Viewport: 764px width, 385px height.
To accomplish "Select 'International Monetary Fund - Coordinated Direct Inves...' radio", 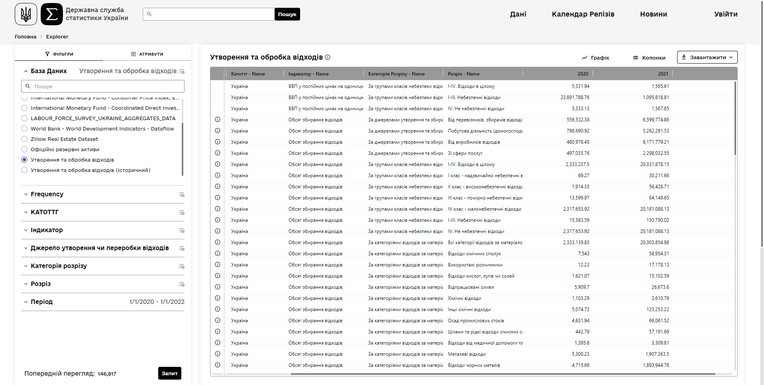I will [x=24, y=108].
